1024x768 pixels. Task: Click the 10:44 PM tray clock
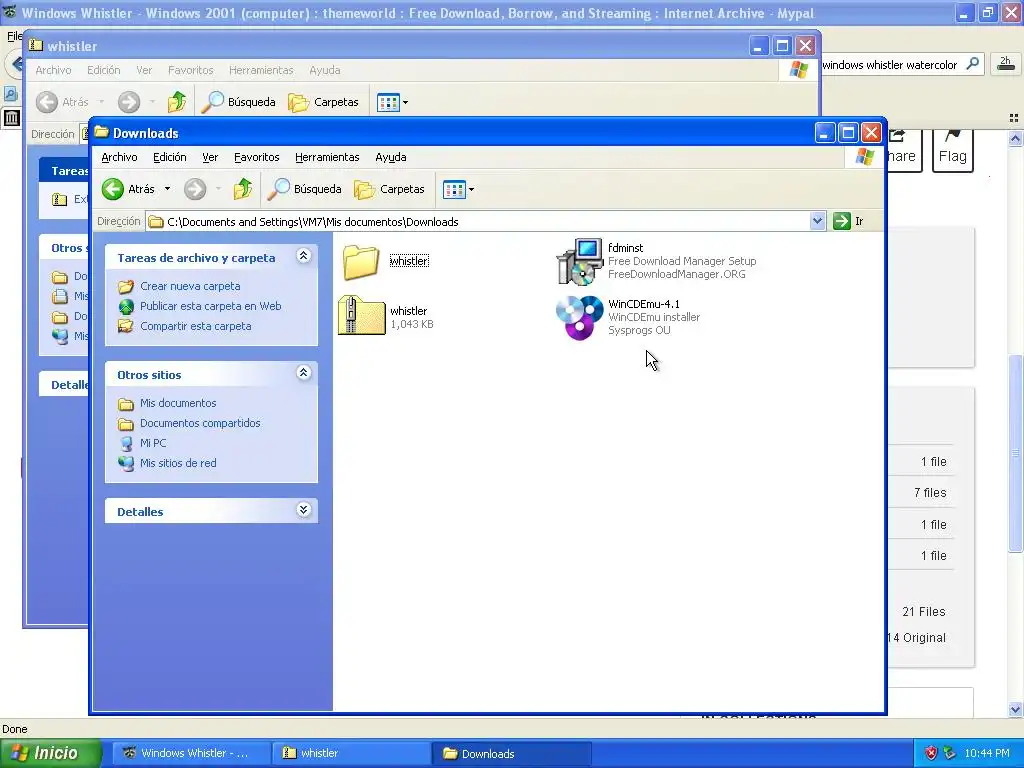(x=987, y=754)
